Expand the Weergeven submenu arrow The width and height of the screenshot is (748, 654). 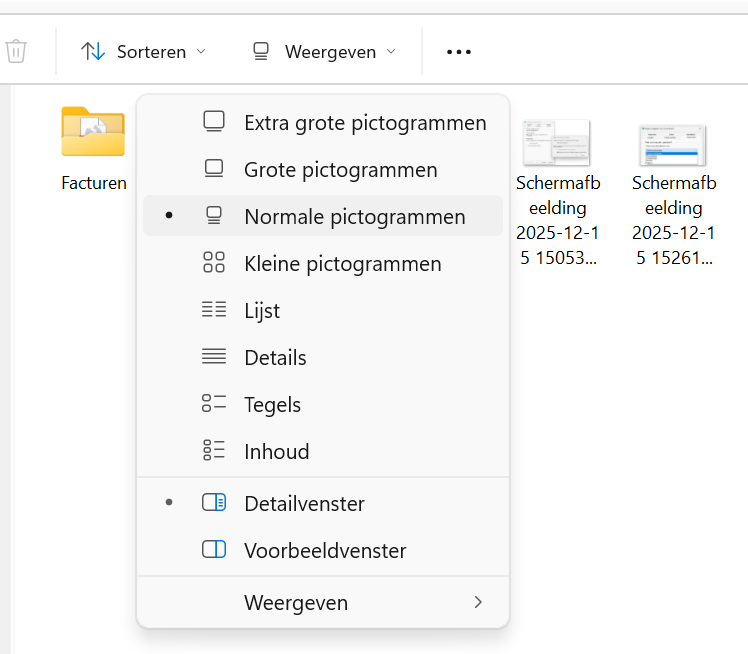point(478,602)
